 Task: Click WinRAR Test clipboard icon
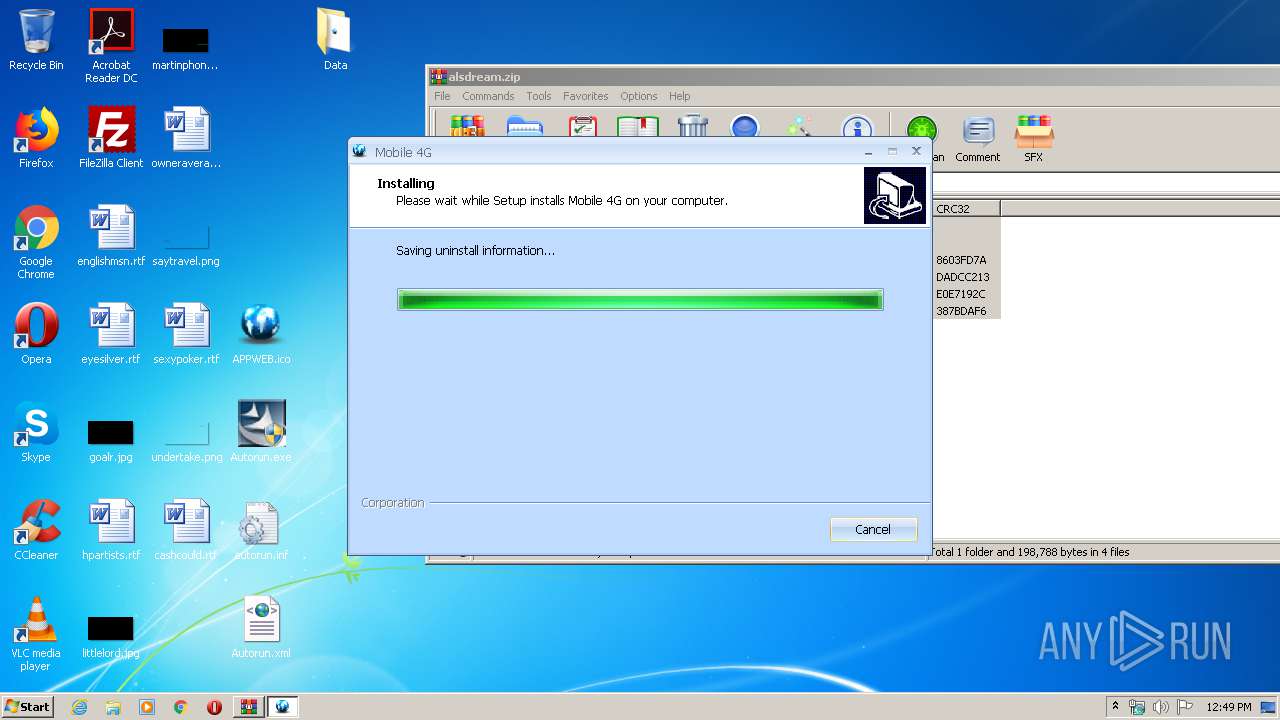(583, 126)
